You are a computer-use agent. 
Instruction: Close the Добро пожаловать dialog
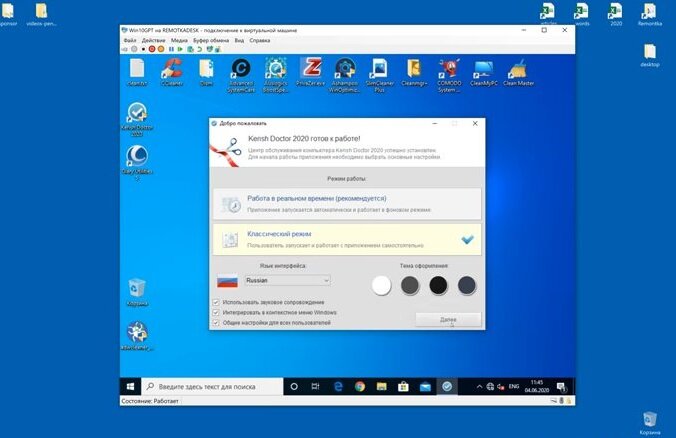(x=475, y=123)
